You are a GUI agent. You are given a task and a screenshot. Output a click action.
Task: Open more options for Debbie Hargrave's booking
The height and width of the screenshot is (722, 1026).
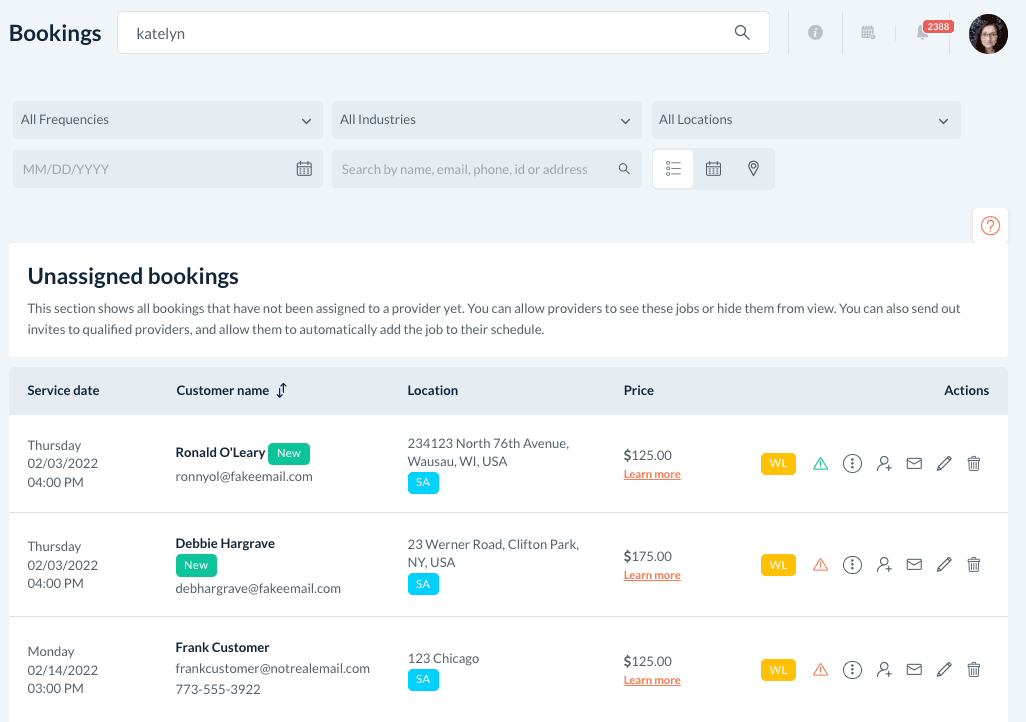pos(852,565)
